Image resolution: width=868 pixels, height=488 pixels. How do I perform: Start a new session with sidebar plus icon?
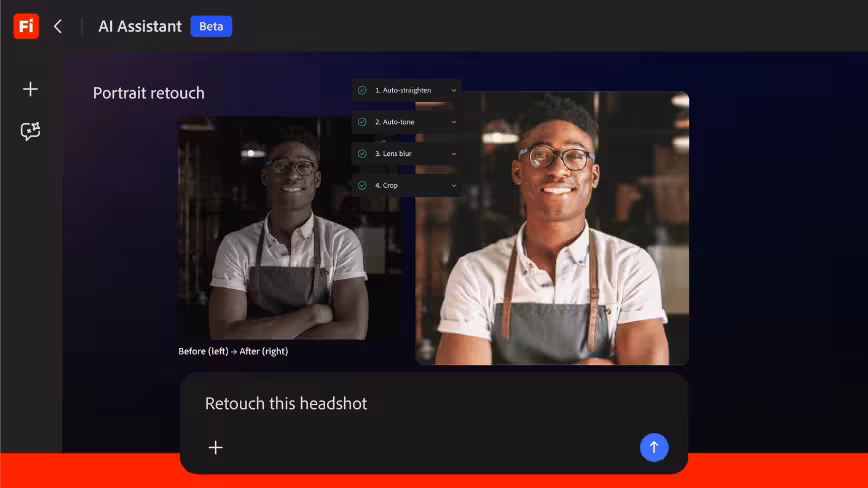click(30, 89)
